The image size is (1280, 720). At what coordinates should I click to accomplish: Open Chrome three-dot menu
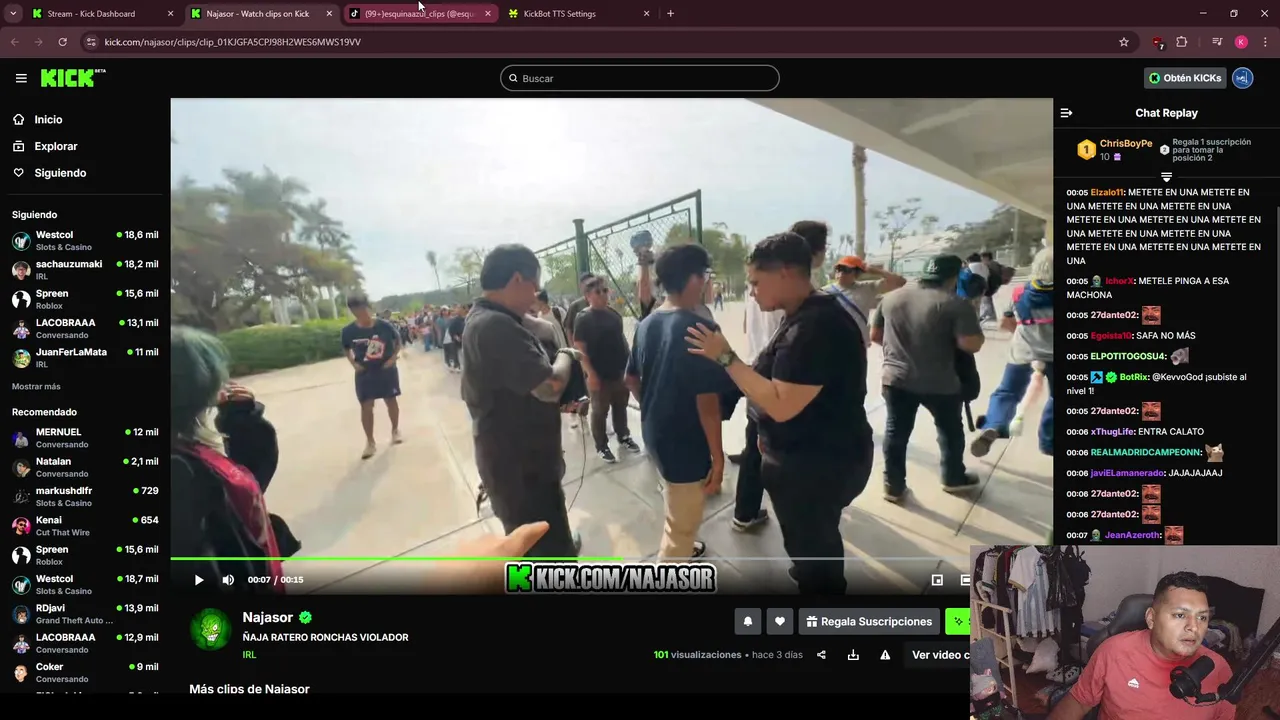pos(1263,42)
